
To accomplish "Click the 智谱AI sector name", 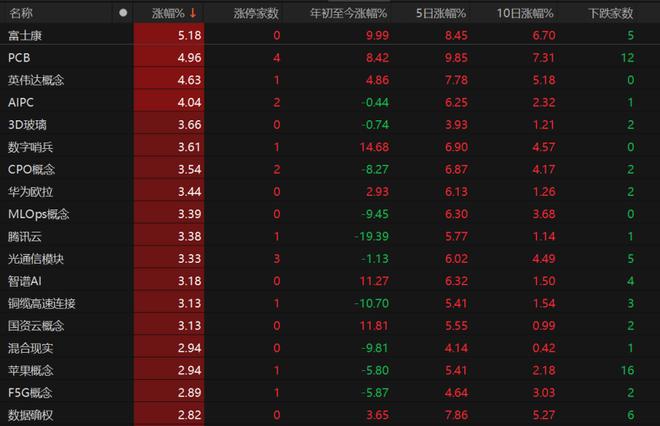I will [x=26, y=281].
